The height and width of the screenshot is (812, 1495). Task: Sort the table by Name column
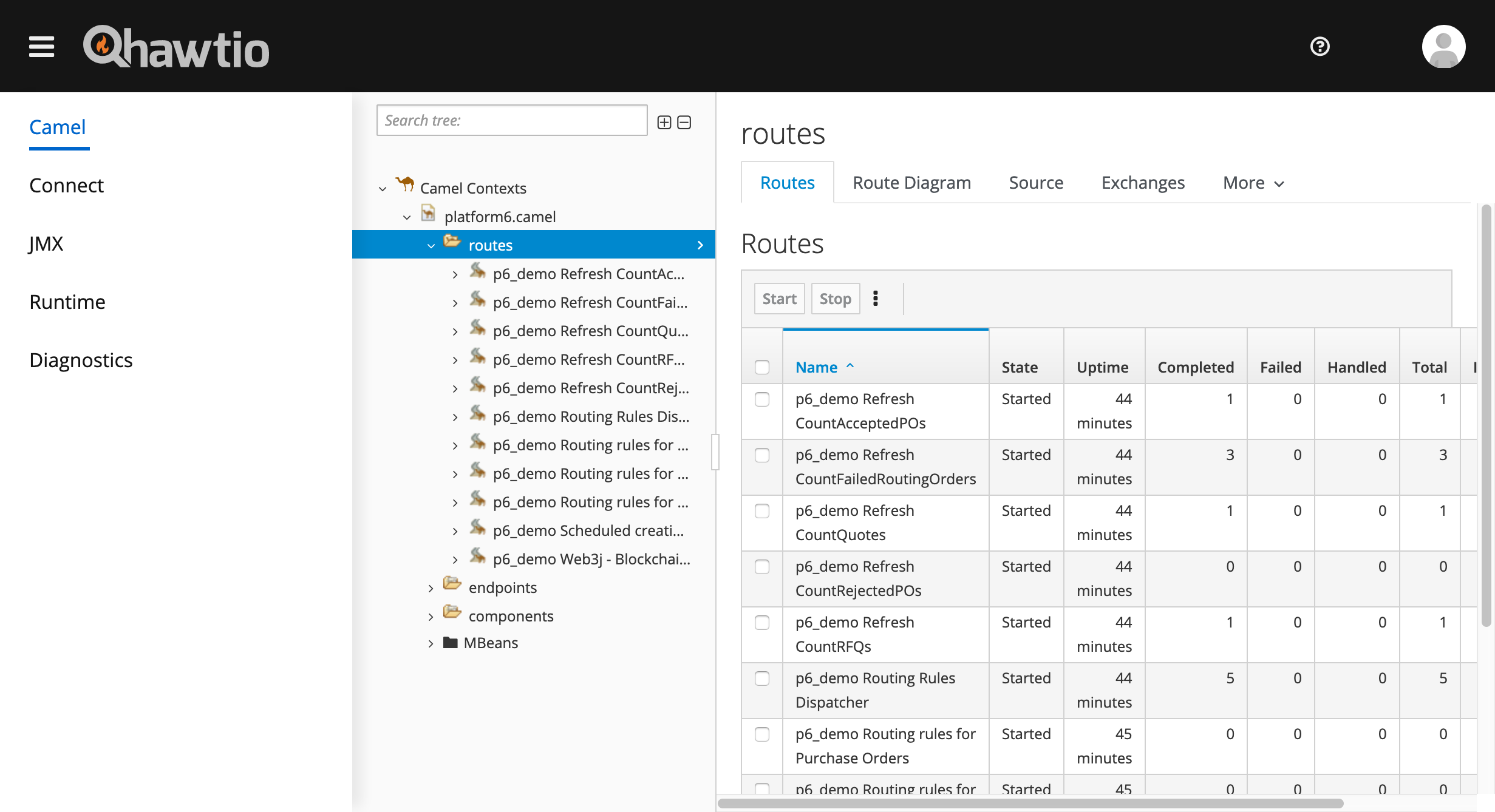point(817,367)
